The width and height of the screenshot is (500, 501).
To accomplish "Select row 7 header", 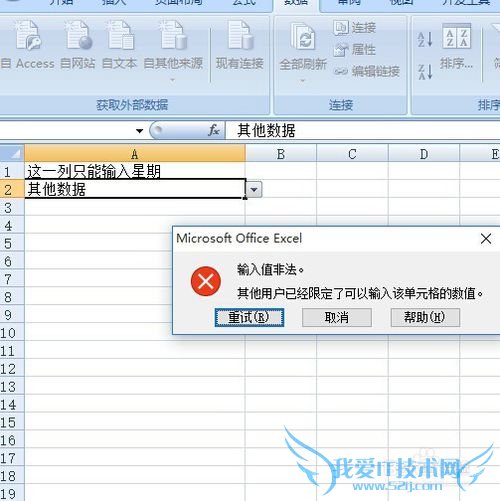I will [12, 279].
